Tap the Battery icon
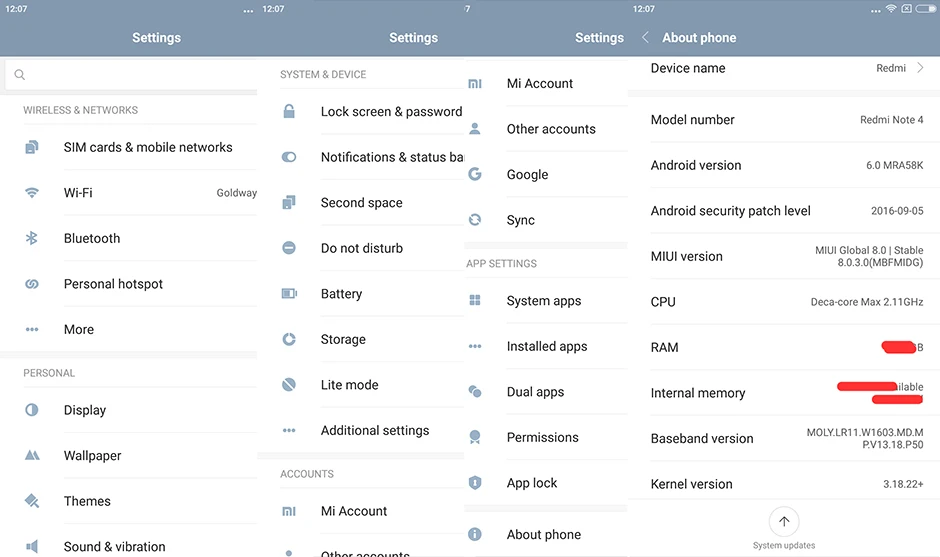The width and height of the screenshot is (940, 557). tap(289, 293)
